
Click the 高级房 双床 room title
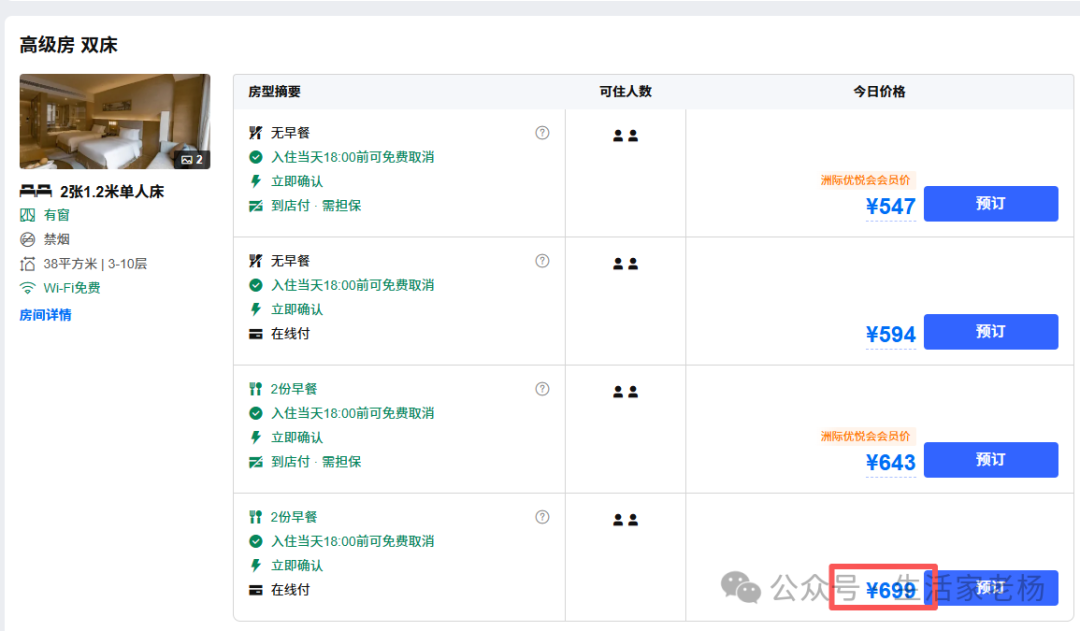click(x=68, y=45)
